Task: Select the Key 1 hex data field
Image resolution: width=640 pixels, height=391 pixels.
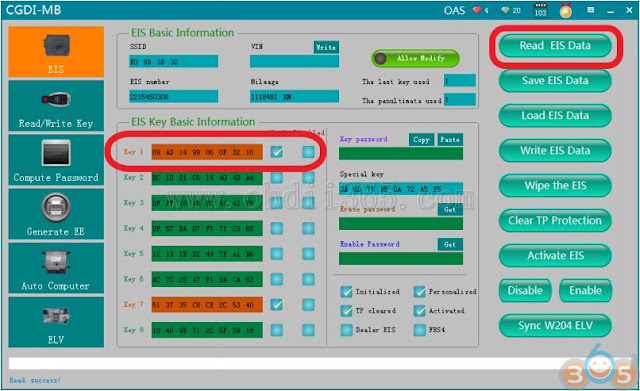Action: click(x=207, y=152)
